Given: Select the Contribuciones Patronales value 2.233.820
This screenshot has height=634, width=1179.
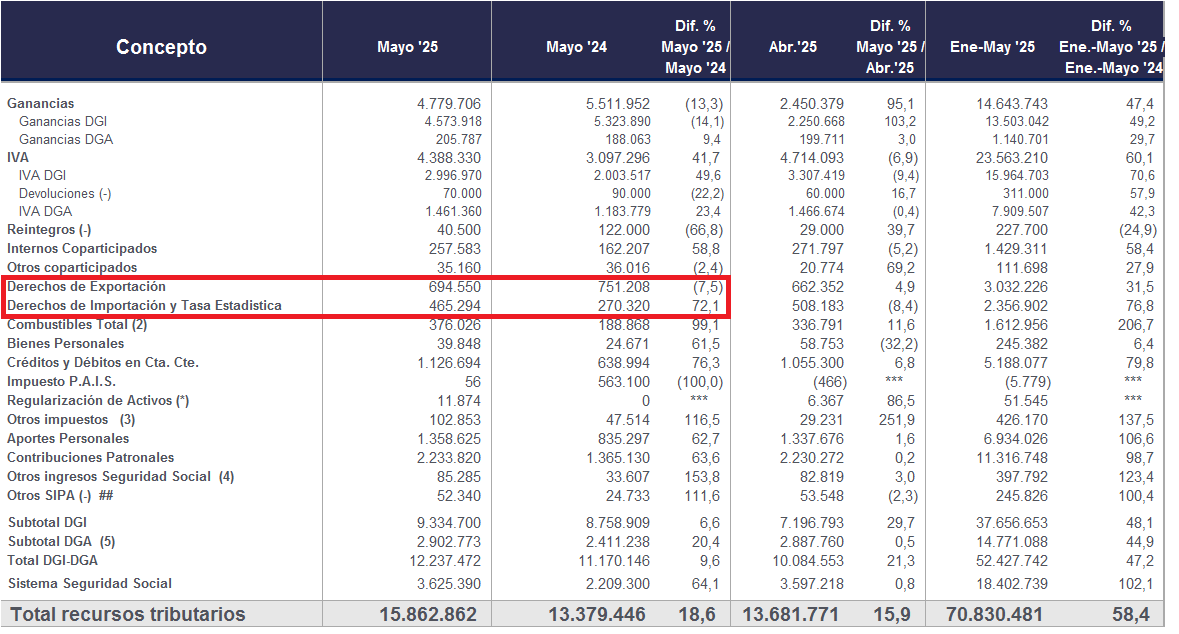Looking at the screenshot, I should point(449,458).
